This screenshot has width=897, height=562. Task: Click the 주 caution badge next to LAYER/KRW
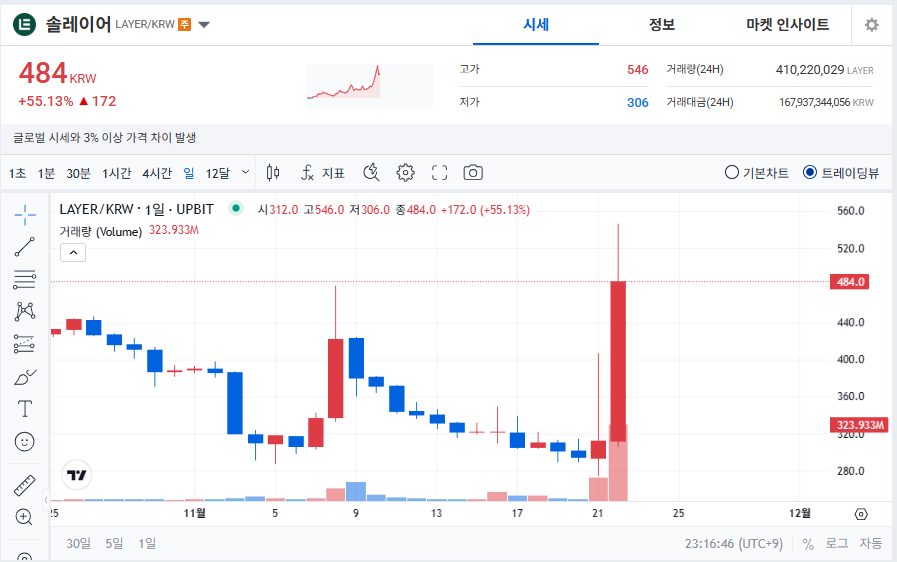(184, 24)
